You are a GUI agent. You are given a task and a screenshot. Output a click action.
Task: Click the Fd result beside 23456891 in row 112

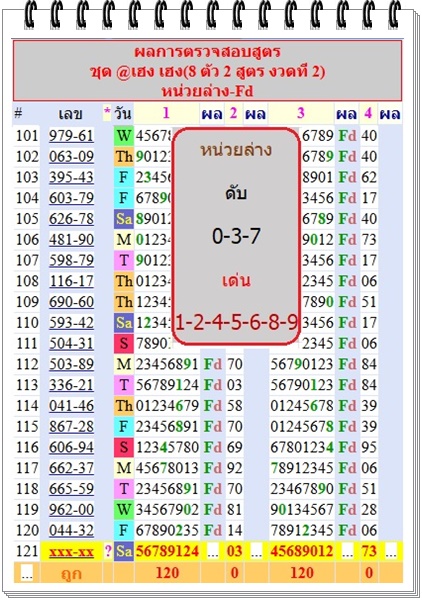coord(213,364)
